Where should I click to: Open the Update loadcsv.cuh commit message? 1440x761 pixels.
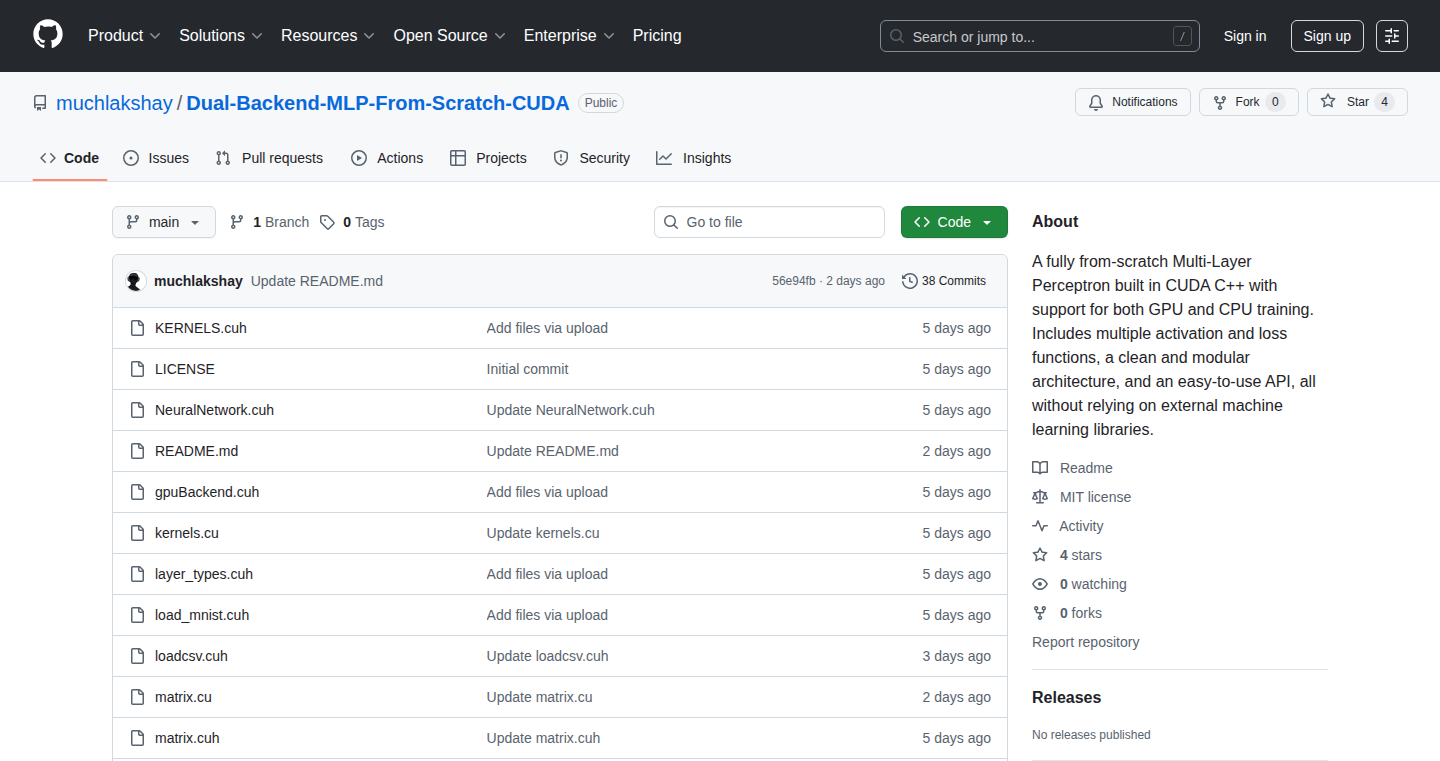click(x=548, y=656)
